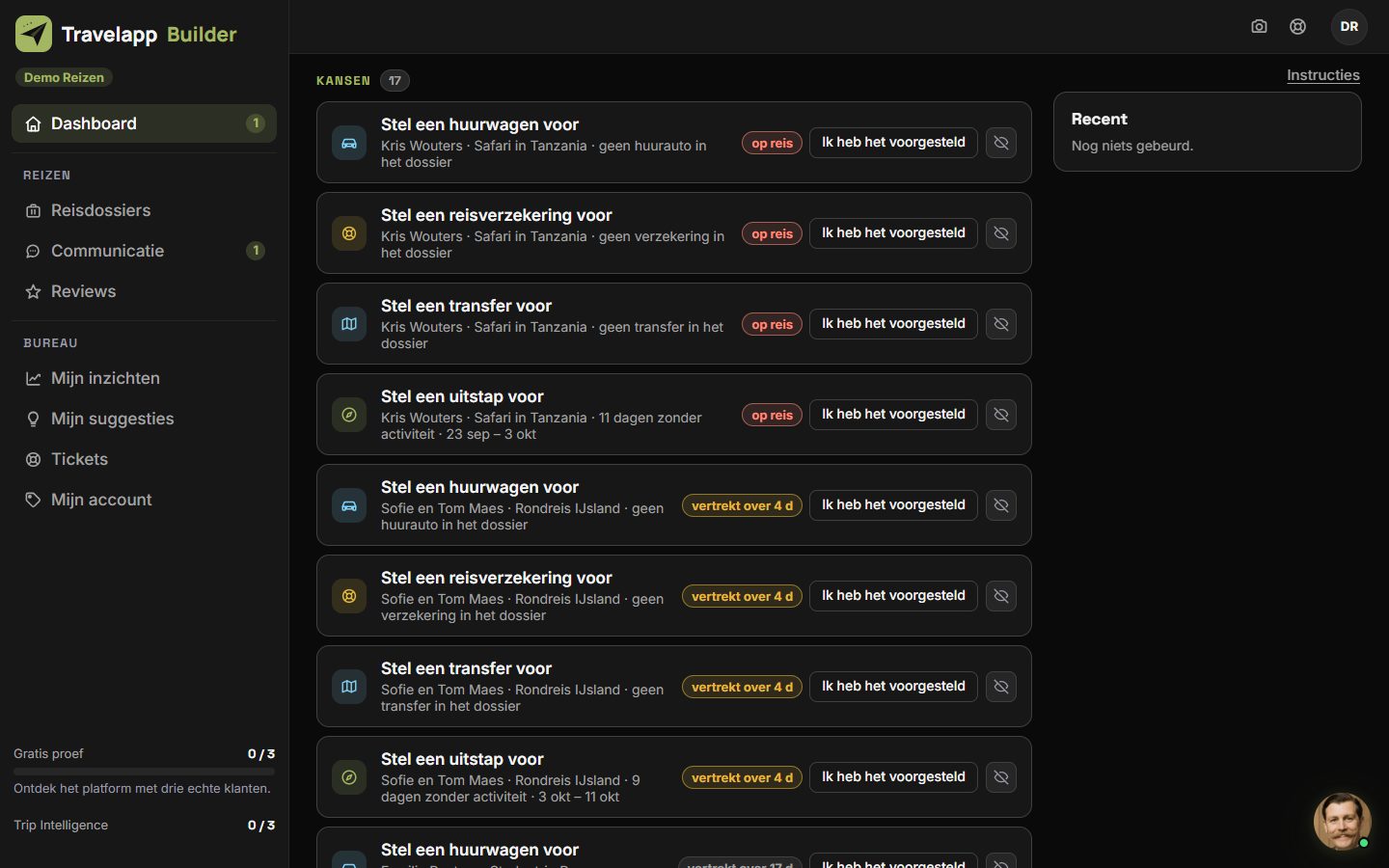Open Tickets in sidebar

pos(144,459)
